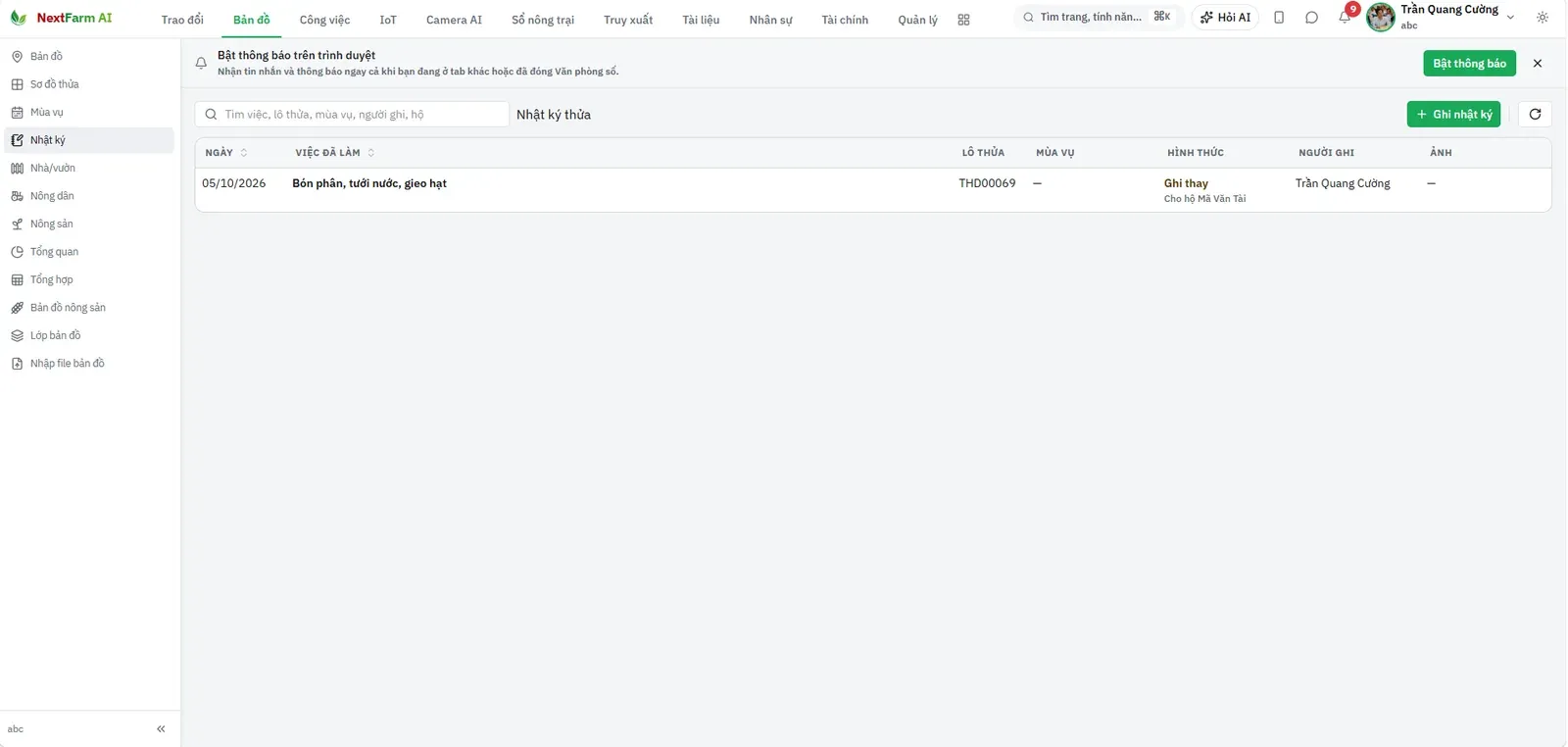Viewport: 1568px width, 747px height.
Task: Open Nhà/vườn in sidebar
Action: coord(89,169)
